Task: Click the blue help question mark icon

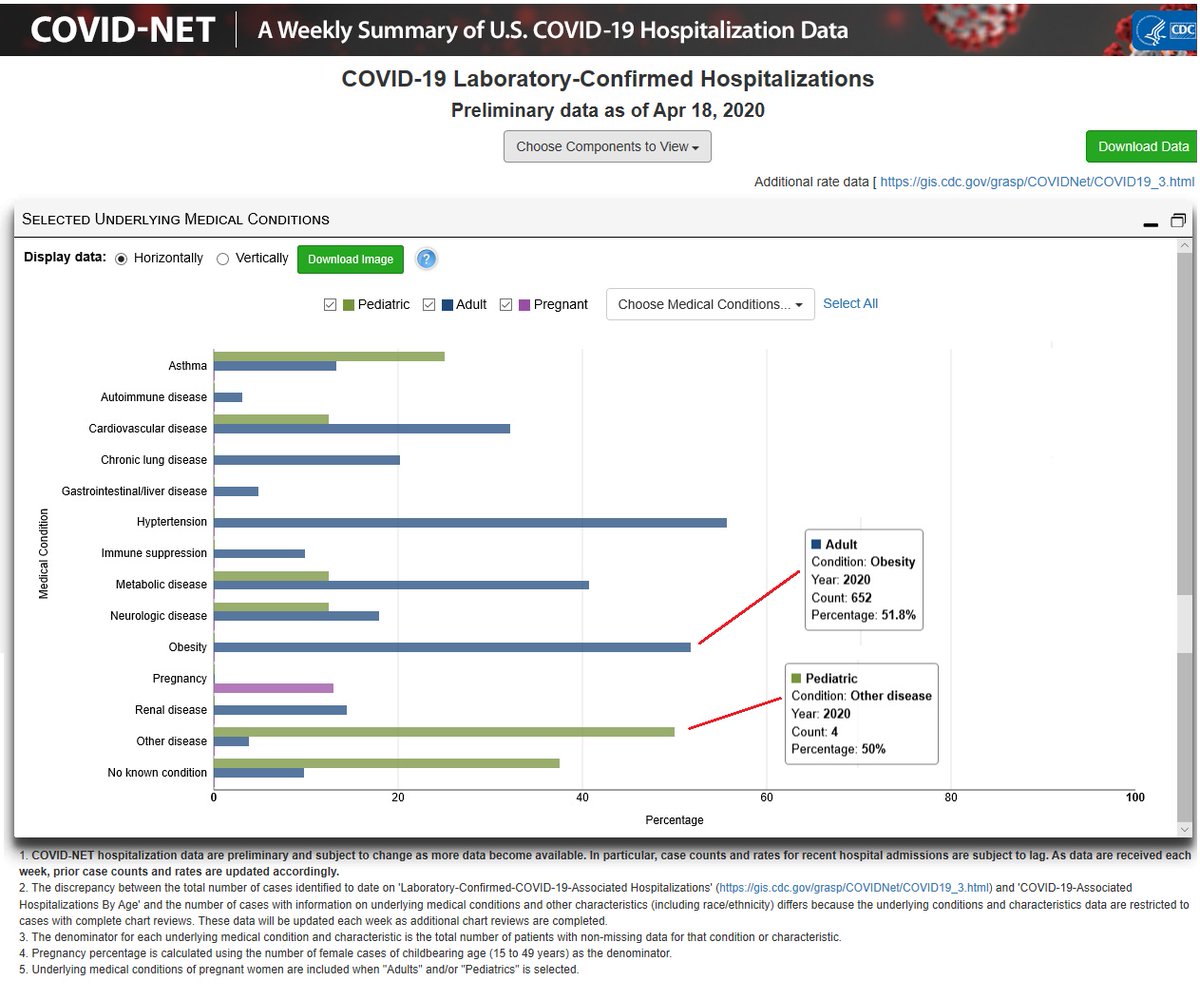Action: [x=426, y=259]
